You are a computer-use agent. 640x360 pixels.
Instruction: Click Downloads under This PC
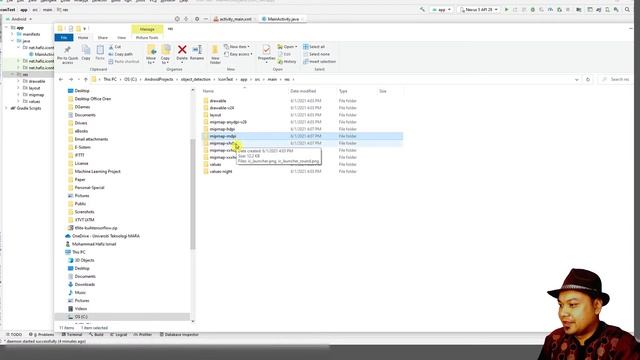point(84,284)
